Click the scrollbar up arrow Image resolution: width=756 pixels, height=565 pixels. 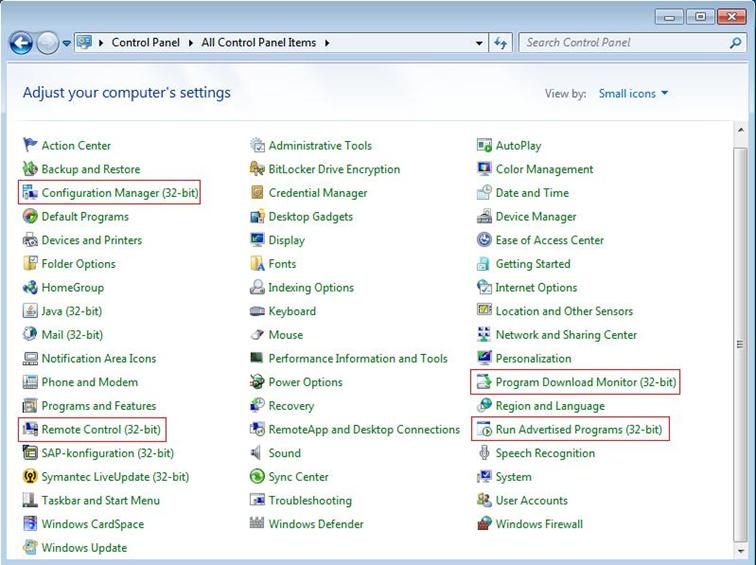pos(740,131)
